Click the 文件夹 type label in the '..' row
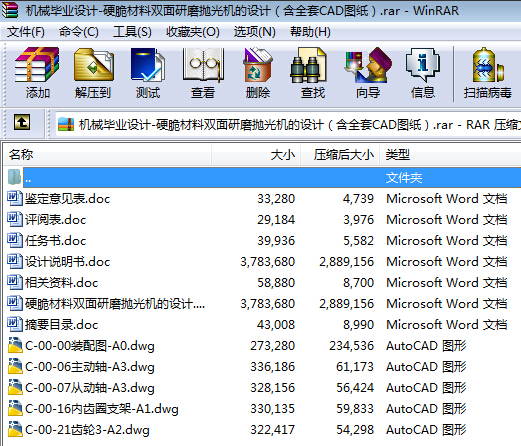 point(404,178)
